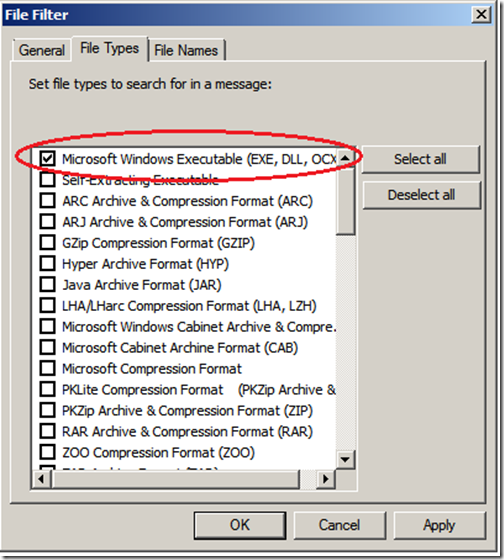The width and height of the screenshot is (504, 560).
Task: Click the list scroll up arrow
Action: [345, 158]
